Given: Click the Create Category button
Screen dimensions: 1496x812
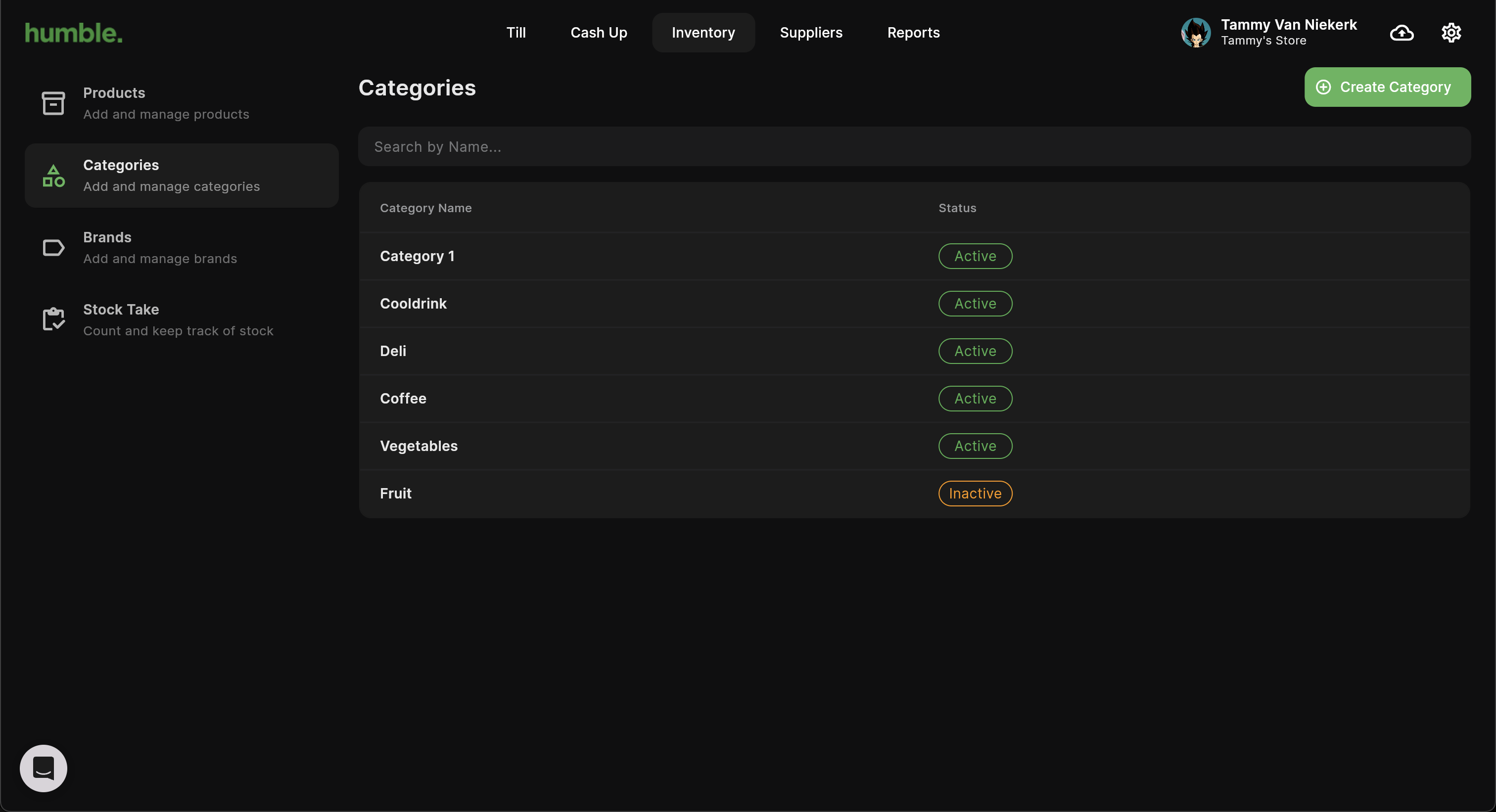Looking at the screenshot, I should click(1387, 87).
